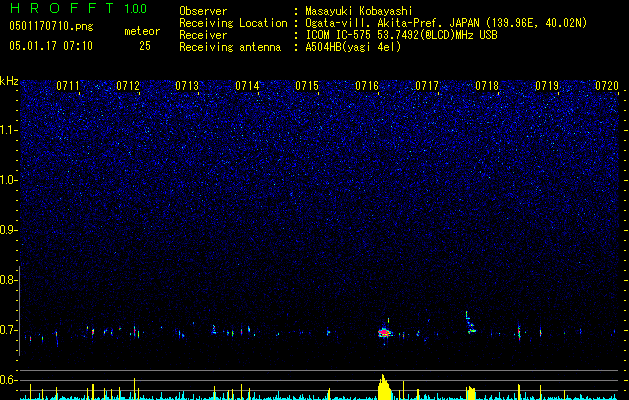This screenshot has width=629, height=400.
Task: Click the slanted cyan echo trail before 0718
Action: [470, 323]
